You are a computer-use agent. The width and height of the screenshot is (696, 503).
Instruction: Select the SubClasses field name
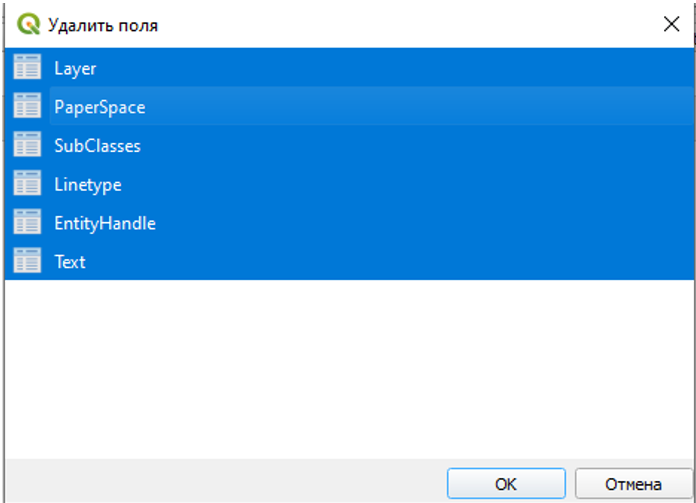[x=97, y=146]
